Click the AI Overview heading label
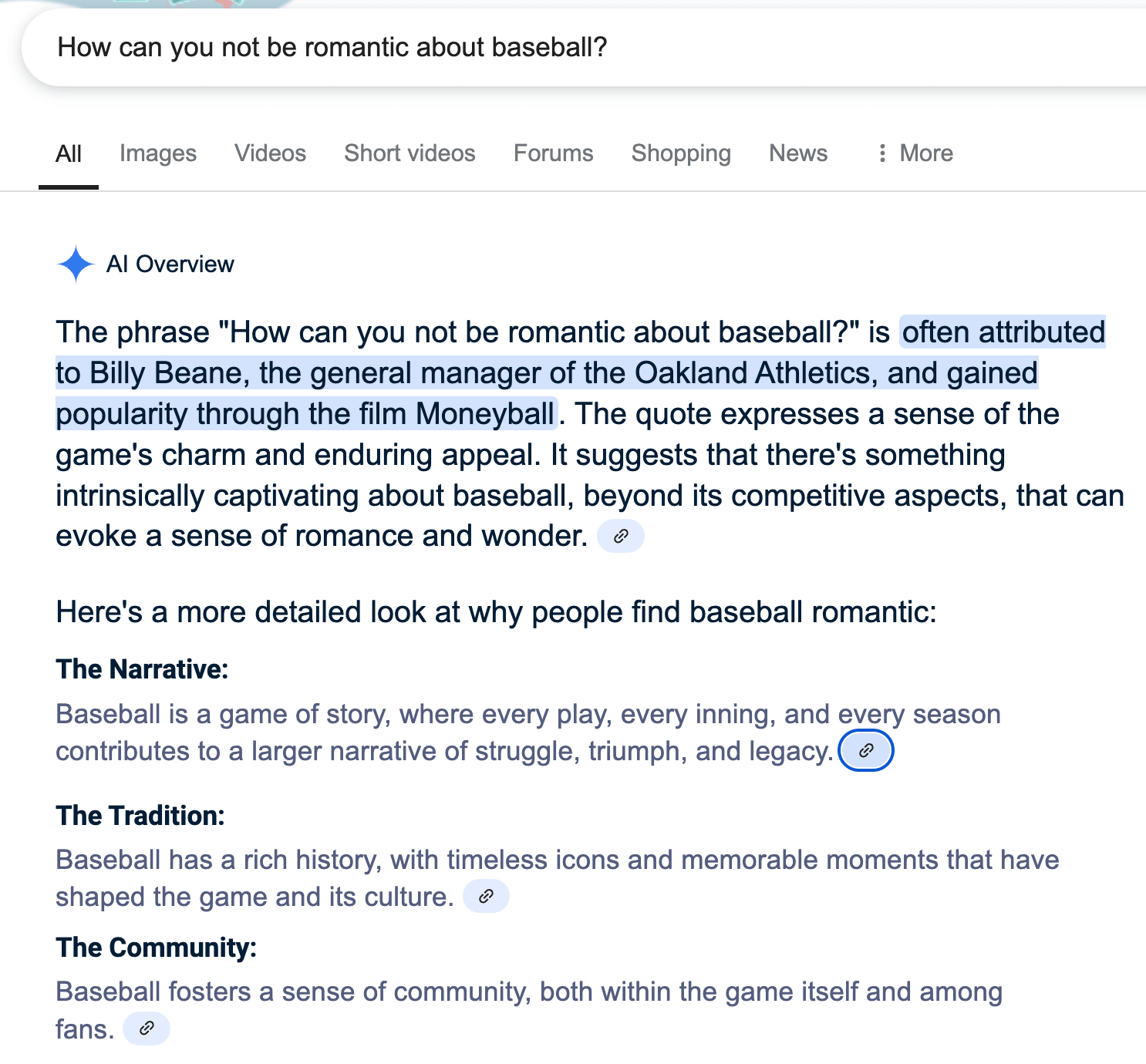The image size is (1146, 1064). tap(170, 264)
